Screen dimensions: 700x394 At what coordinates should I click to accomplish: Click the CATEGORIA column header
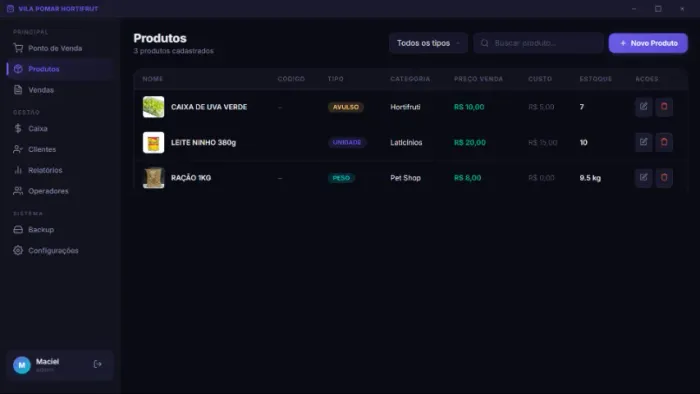410,79
